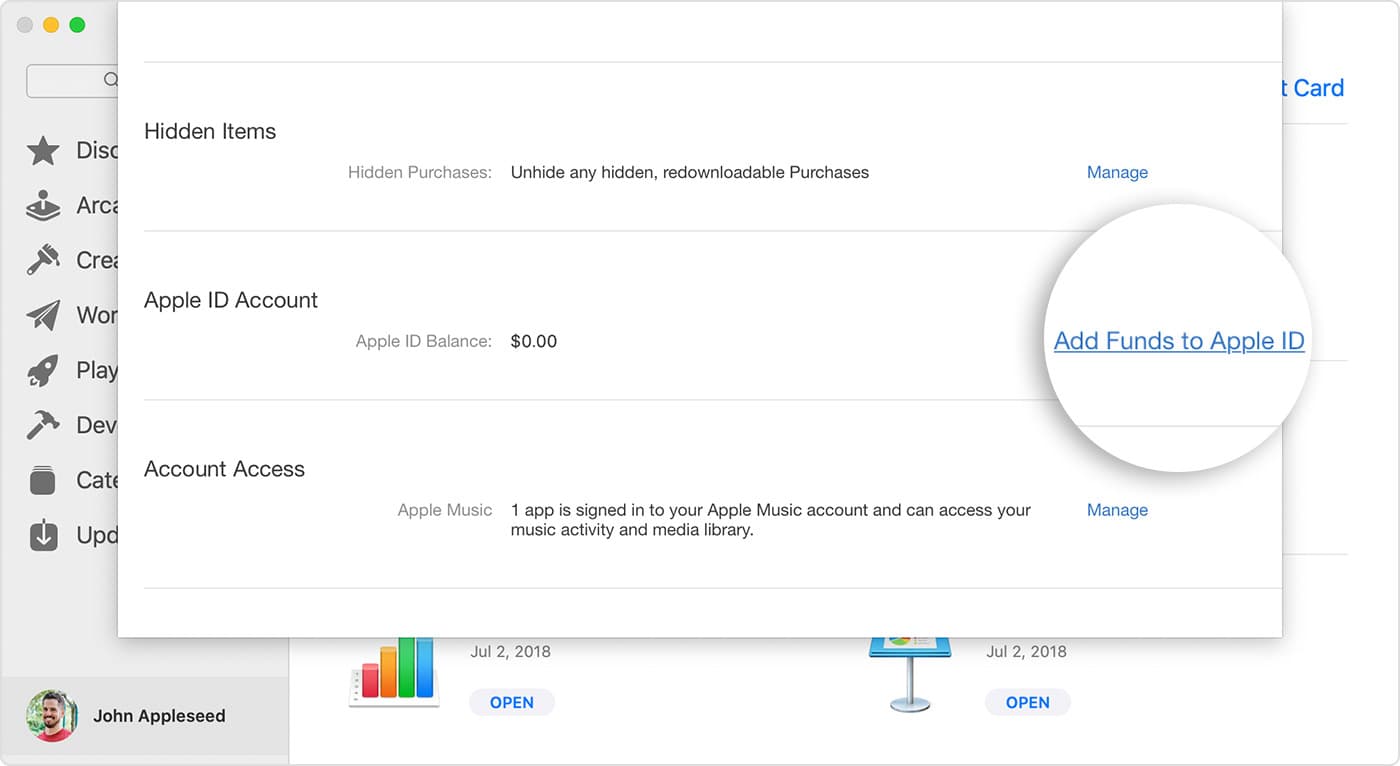Click the App Store search field
Viewport: 1400px width, 766px height.
(x=72, y=81)
